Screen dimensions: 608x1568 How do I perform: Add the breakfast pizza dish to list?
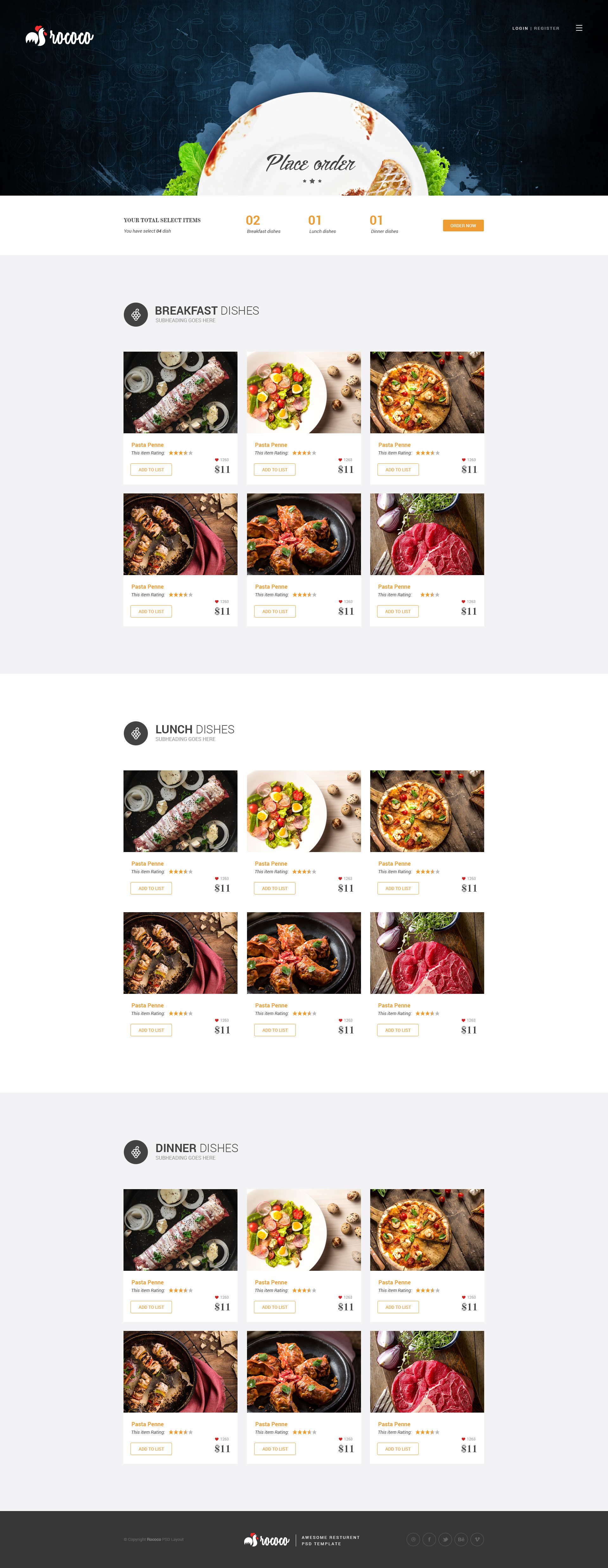pyautogui.click(x=398, y=469)
